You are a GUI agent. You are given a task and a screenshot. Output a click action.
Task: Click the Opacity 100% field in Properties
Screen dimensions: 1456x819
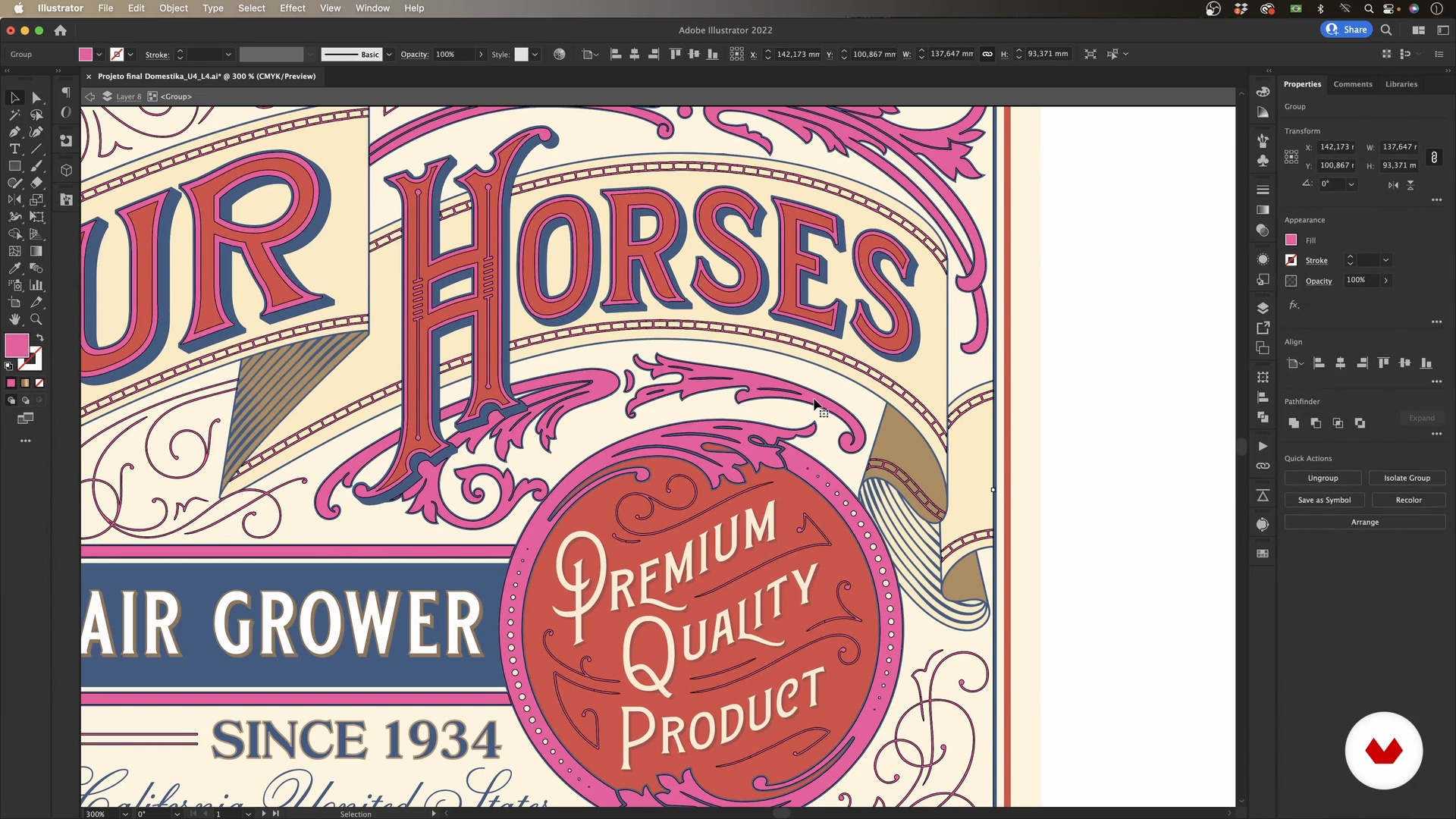click(1362, 280)
